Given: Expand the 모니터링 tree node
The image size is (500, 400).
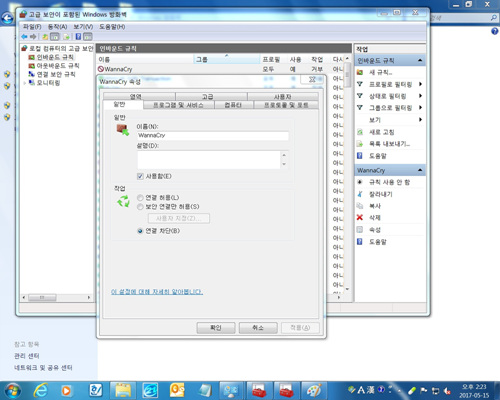Looking at the screenshot, I should coord(25,83).
